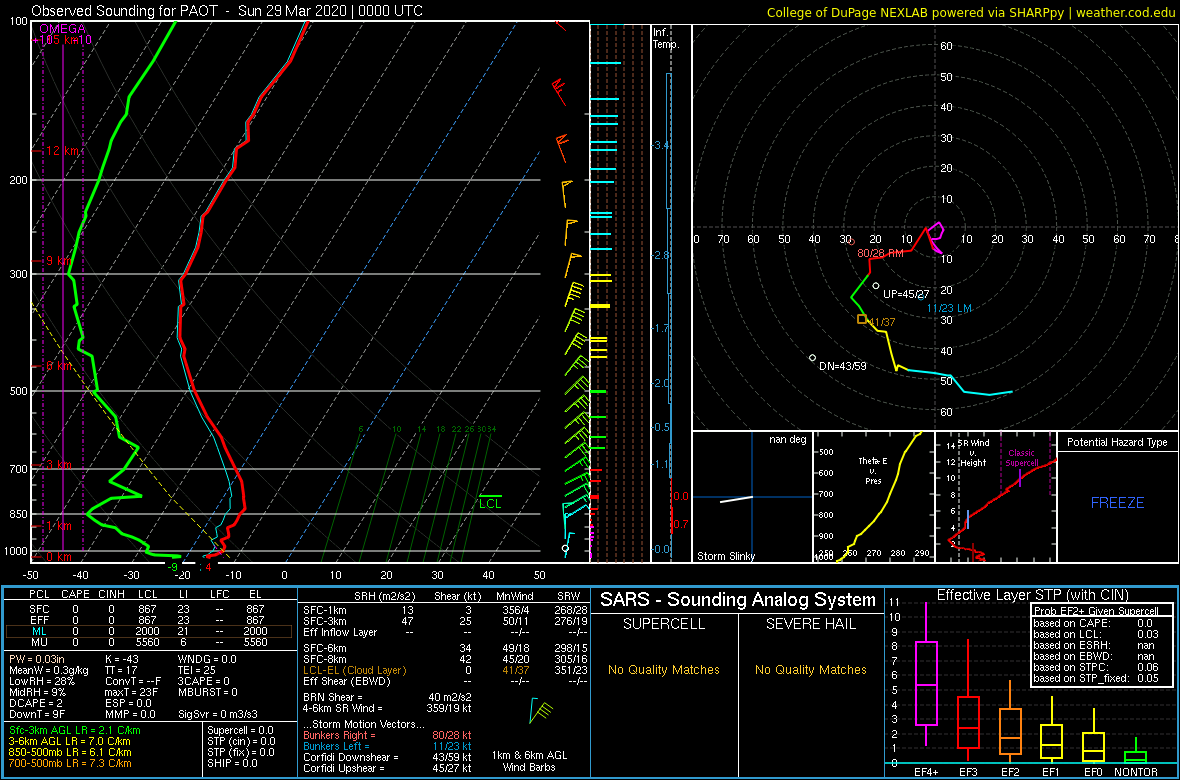Click the Bunkers Right marker circle on hodograph
The image size is (1180, 780).
[851, 242]
